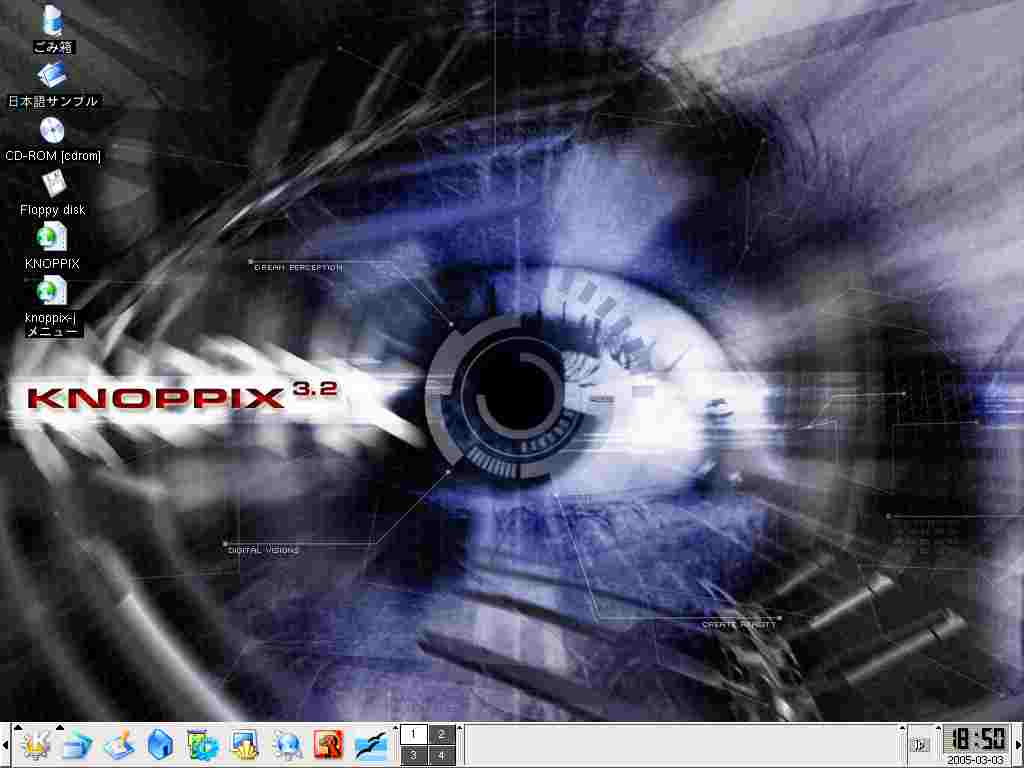Launch Konqueror web browser from the panel
Screen dimensions: 1024x768
287,745
